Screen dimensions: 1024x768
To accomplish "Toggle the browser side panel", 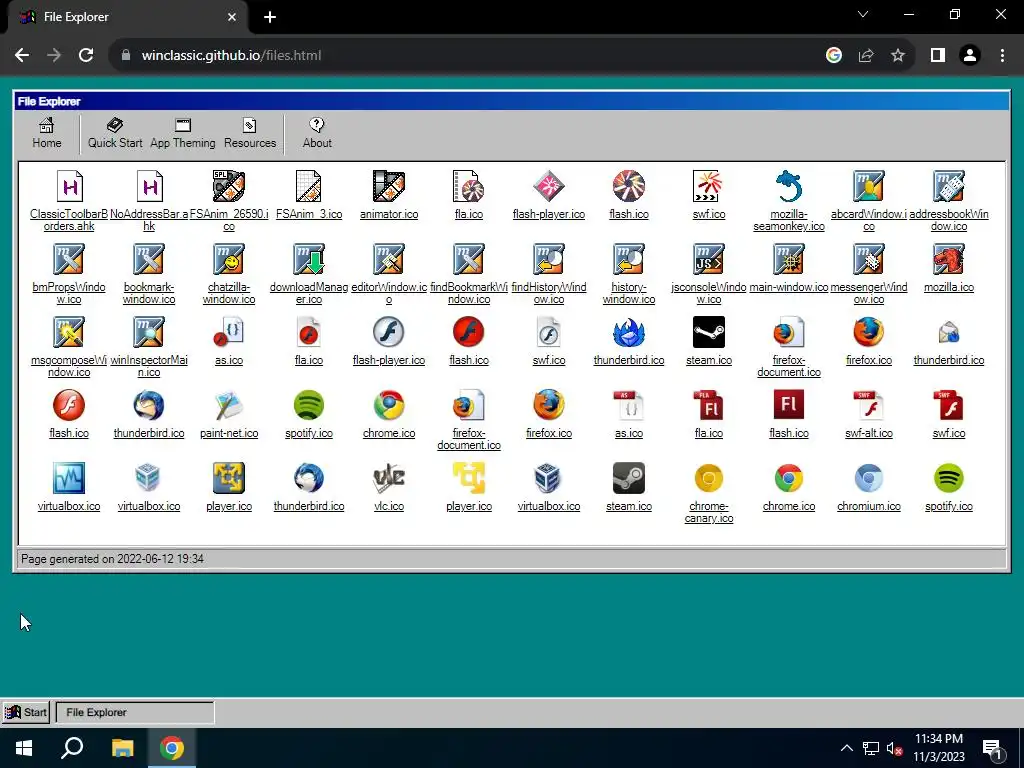I will pos(938,56).
